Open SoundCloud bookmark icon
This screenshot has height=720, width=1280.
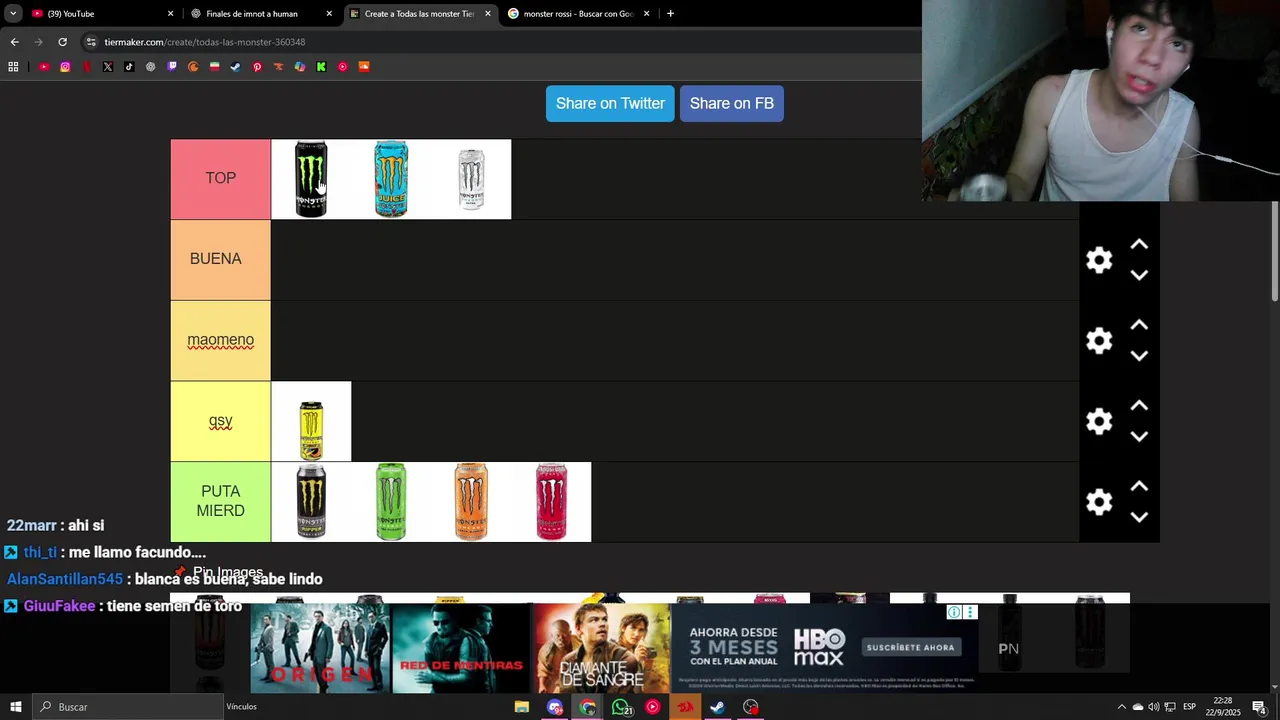[x=364, y=67]
